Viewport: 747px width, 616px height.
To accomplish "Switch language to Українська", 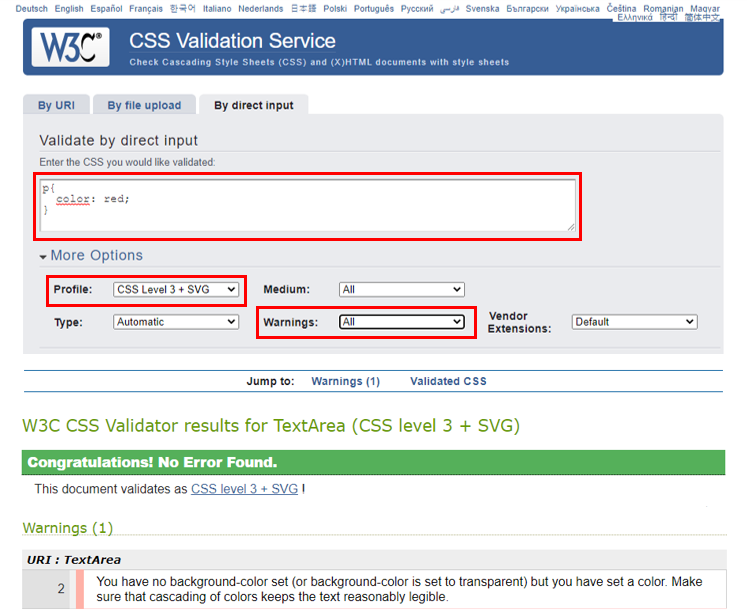I will [x=577, y=9].
